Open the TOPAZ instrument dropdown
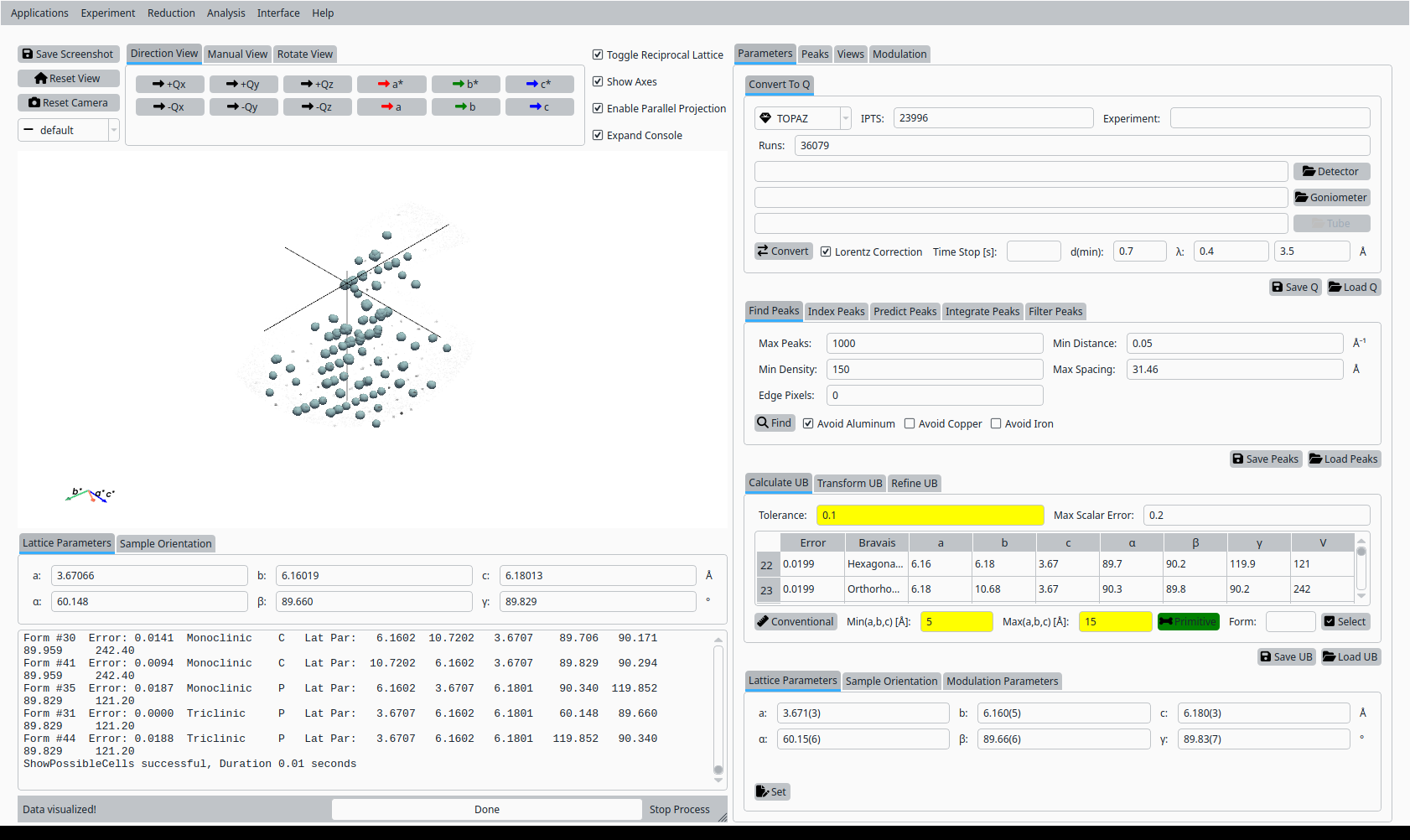The height and width of the screenshot is (840, 1410). (802, 119)
